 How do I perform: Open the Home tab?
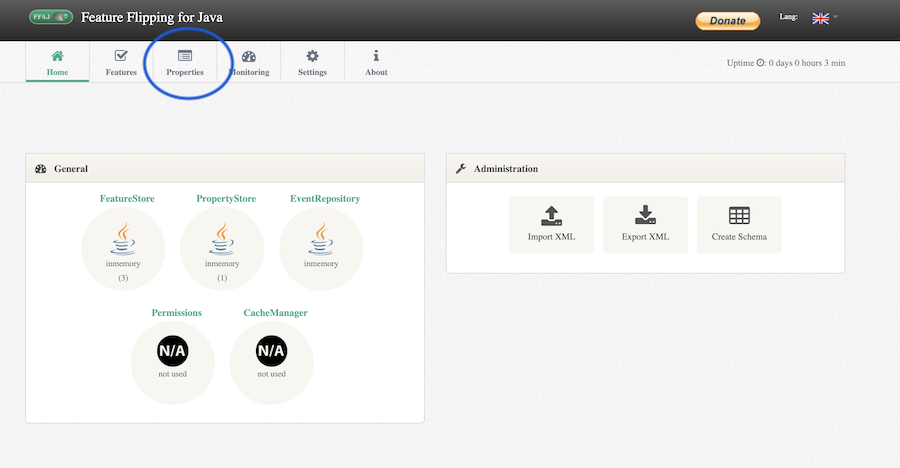tap(57, 62)
